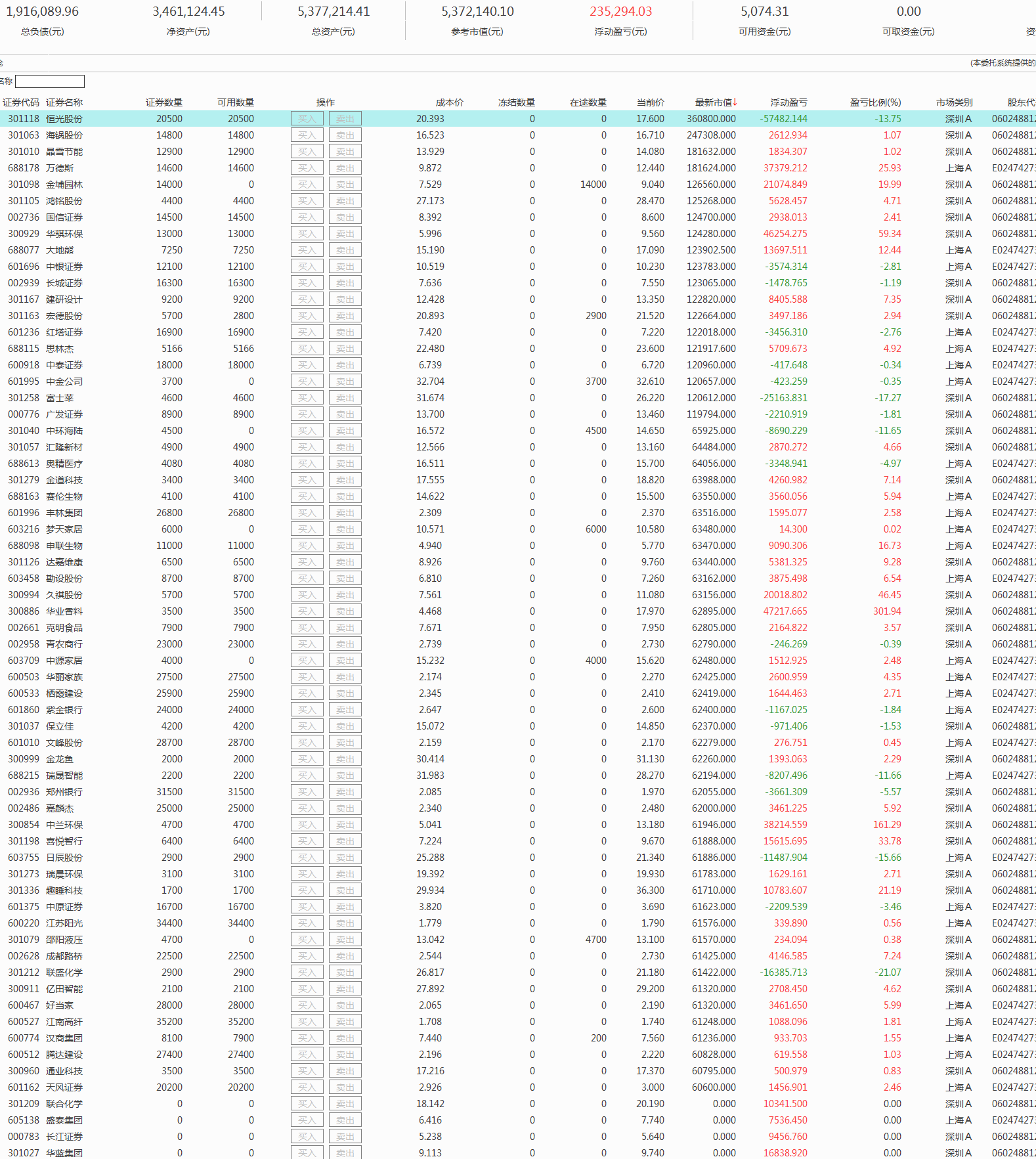Image resolution: width=1036 pixels, height=1159 pixels.
Task: Select stock name 中银证券
Action: click(64, 267)
